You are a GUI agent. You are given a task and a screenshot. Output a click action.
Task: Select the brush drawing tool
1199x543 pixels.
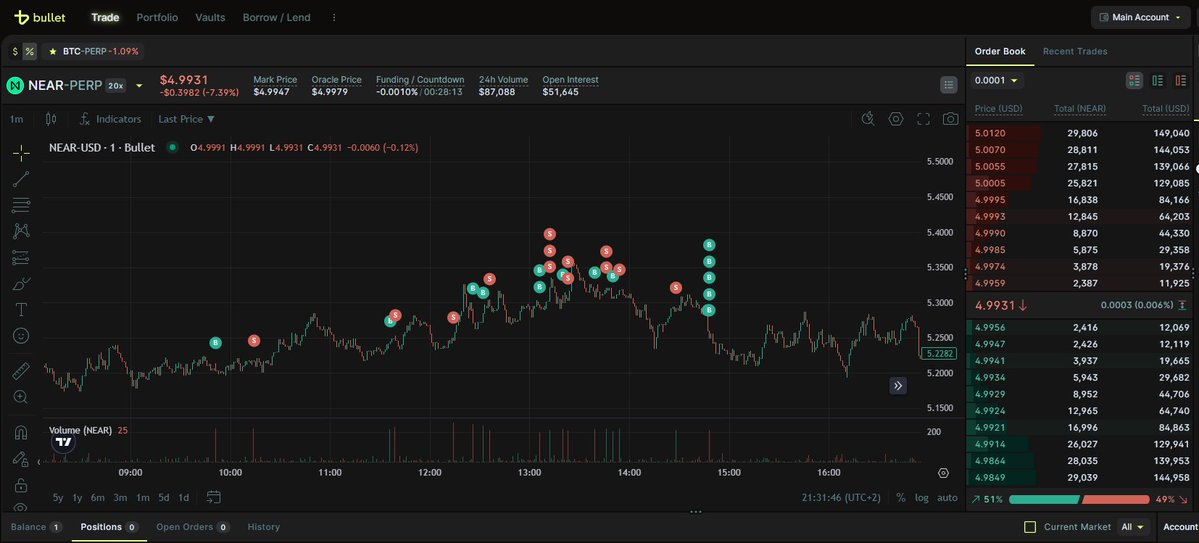click(x=21, y=284)
